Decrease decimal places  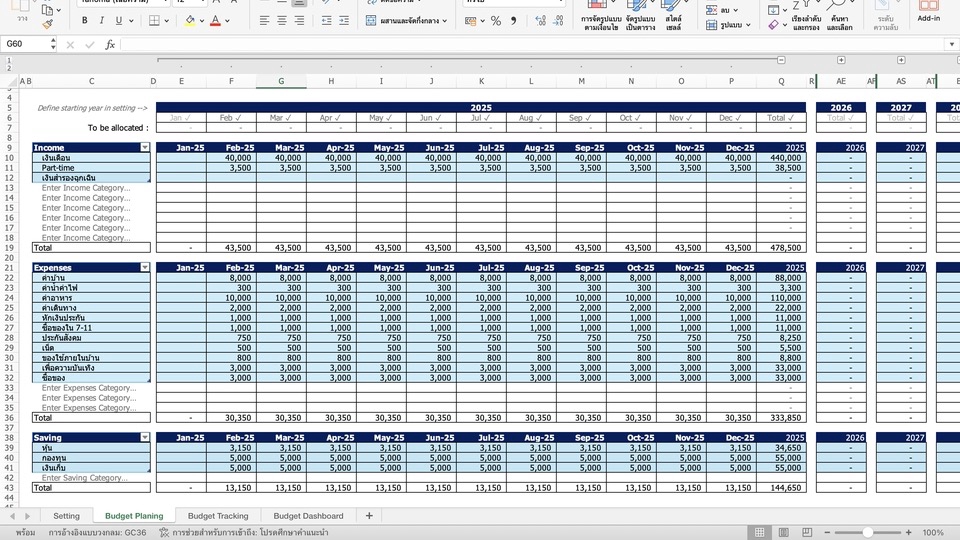pos(558,20)
